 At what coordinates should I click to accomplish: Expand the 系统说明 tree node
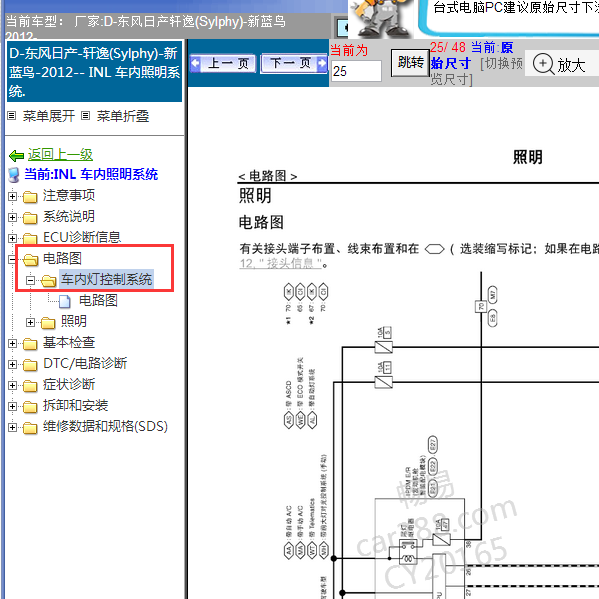tap(12, 217)
